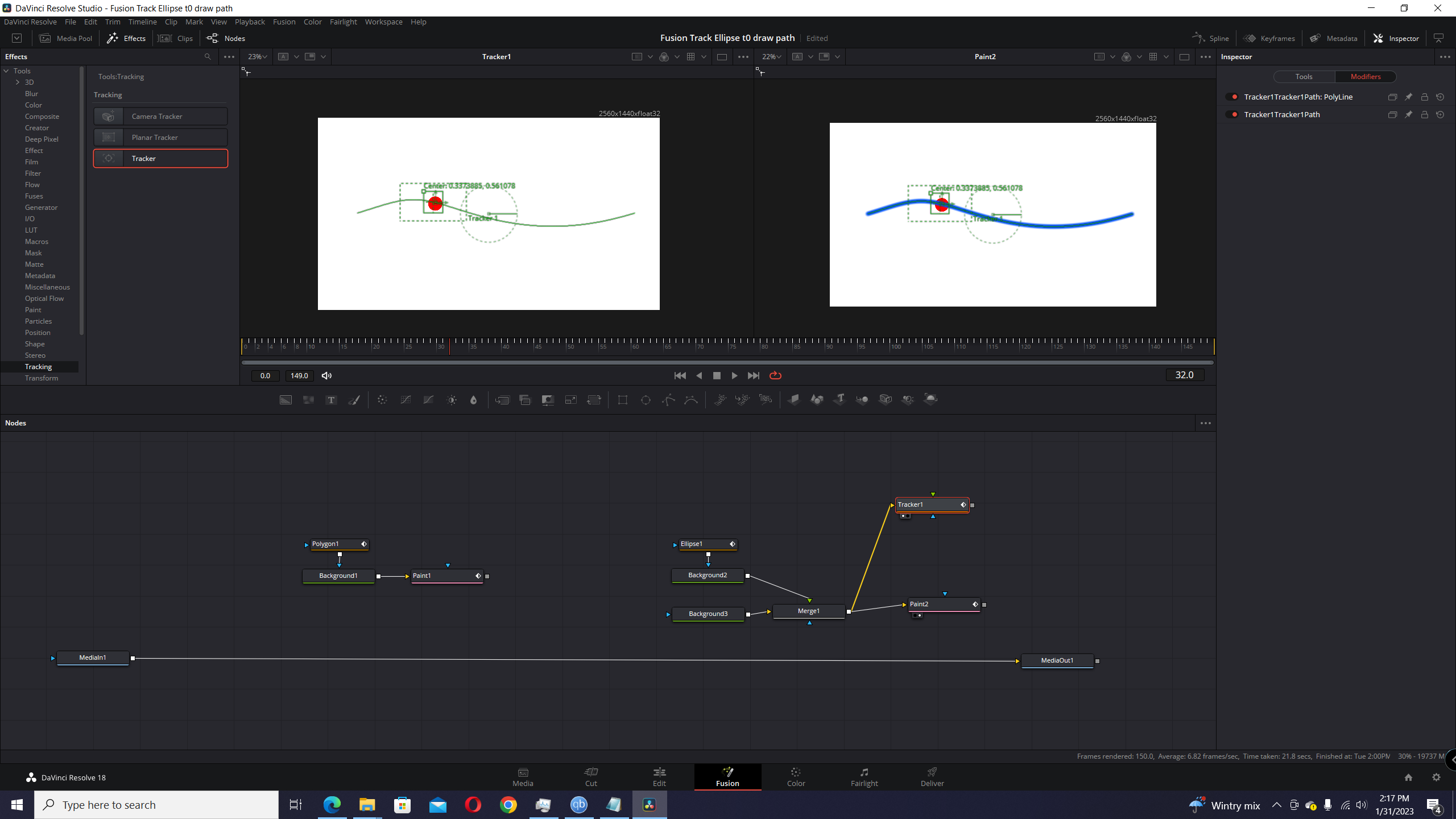Click frame 100 on the time ruler
This screenshot has height=819, width=1456.
click(x=891, y=346)
